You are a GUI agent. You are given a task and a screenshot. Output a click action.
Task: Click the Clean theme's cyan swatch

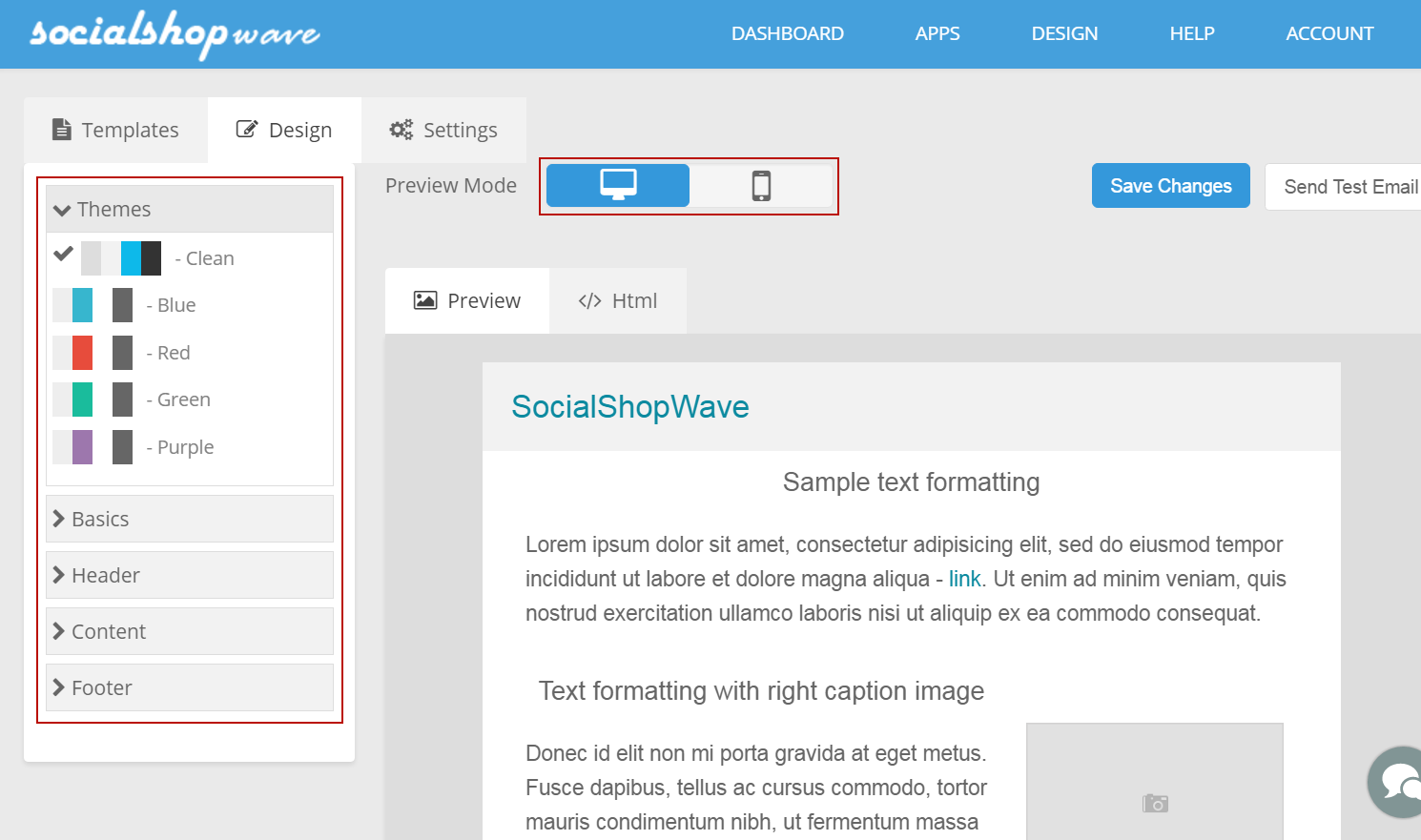pos(131,258)
